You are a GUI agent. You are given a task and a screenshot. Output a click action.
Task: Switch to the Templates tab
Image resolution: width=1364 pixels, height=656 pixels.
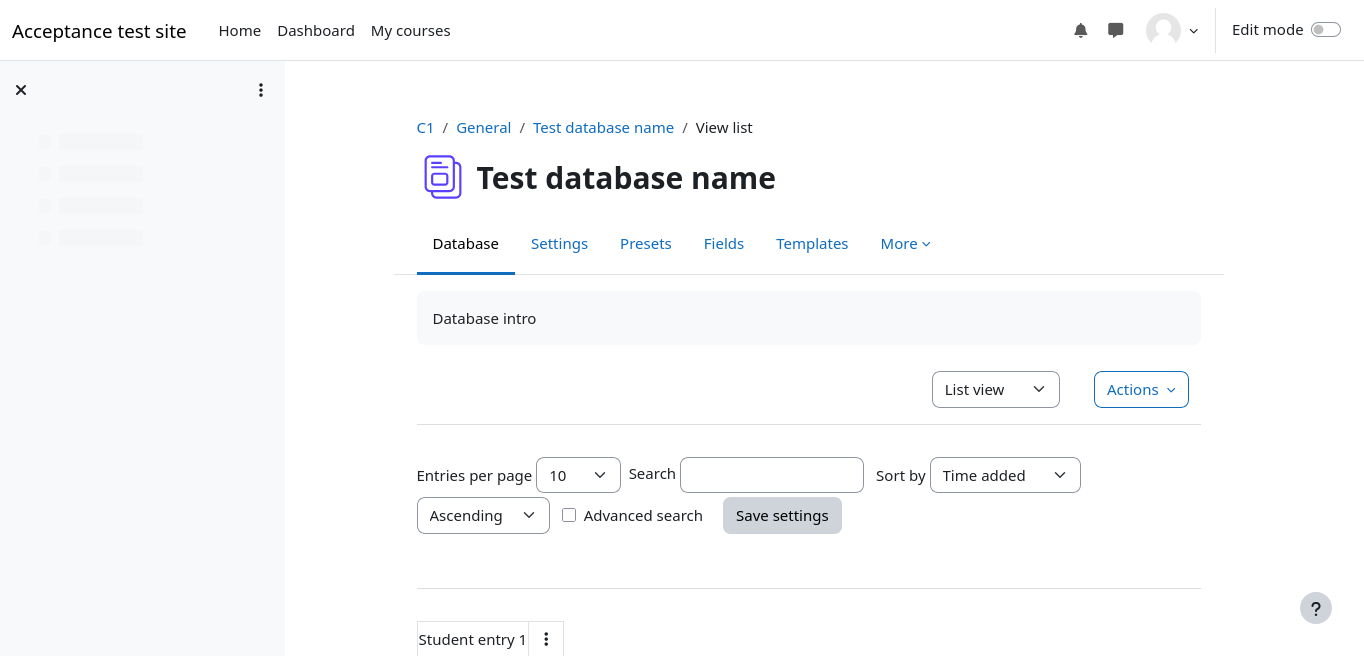[812, 244]
